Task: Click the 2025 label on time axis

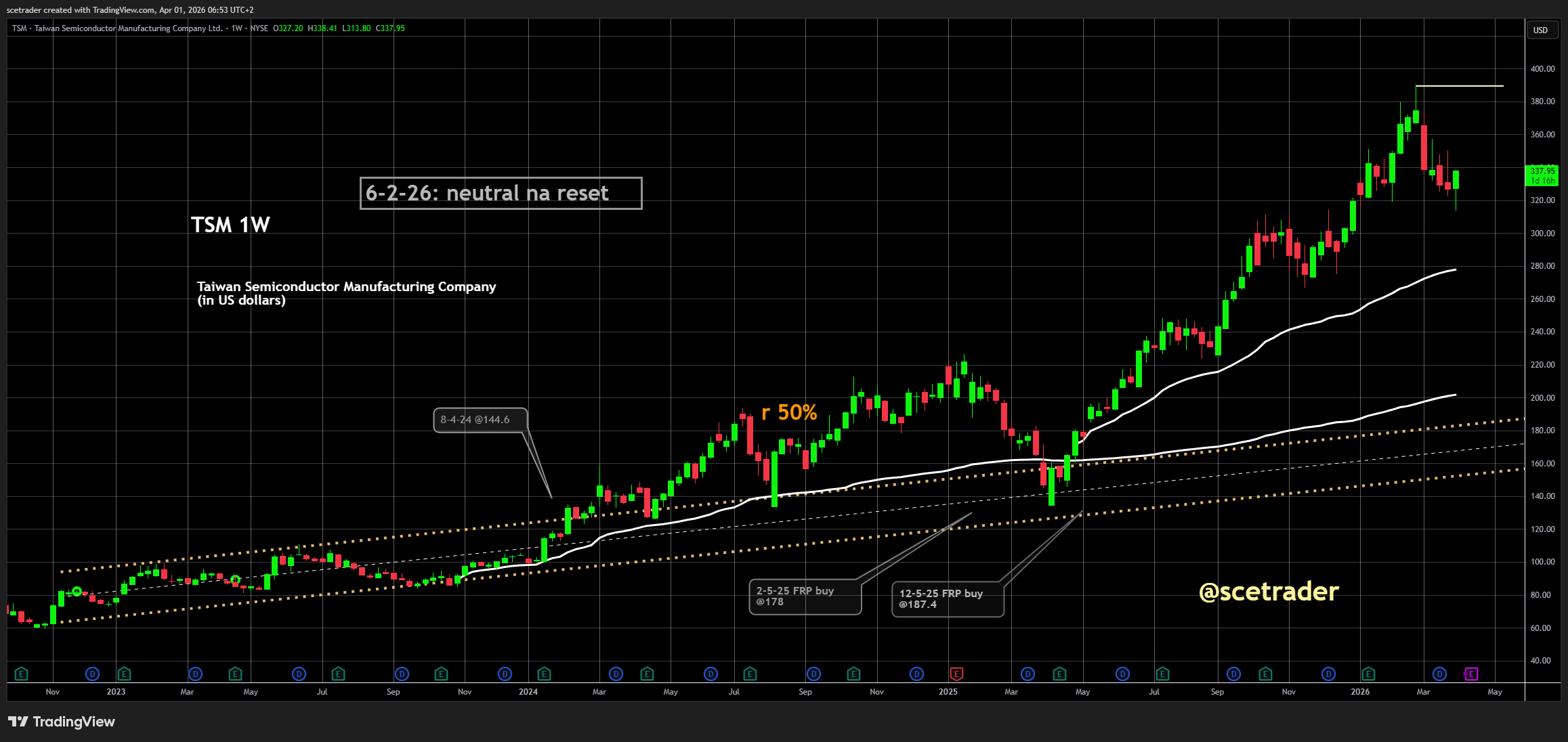Action: [x=948, y=692]
